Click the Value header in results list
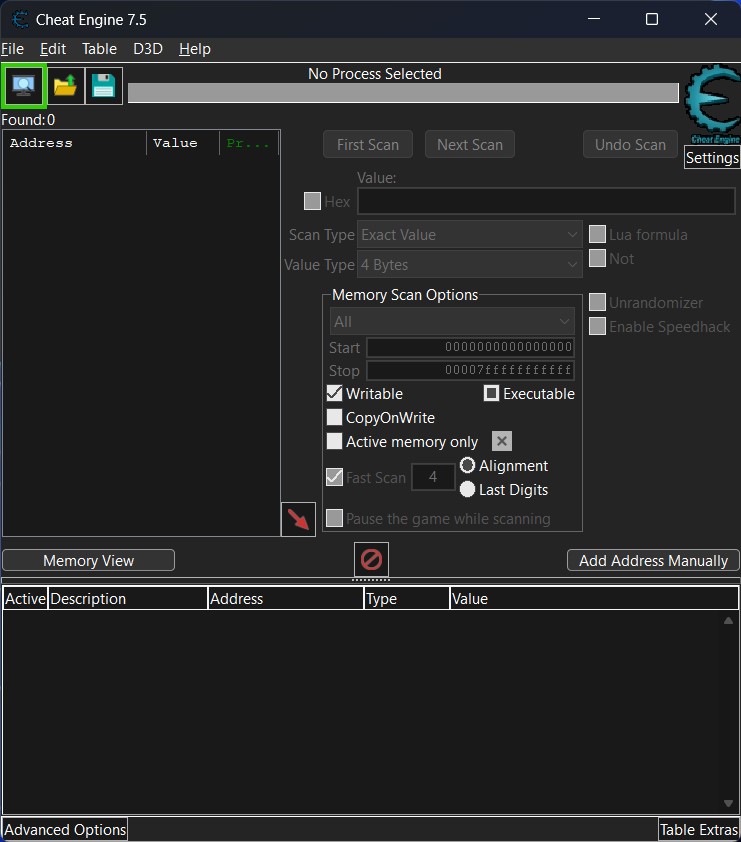The height and width of the screenshot is (842, 741). pos(183,143)
